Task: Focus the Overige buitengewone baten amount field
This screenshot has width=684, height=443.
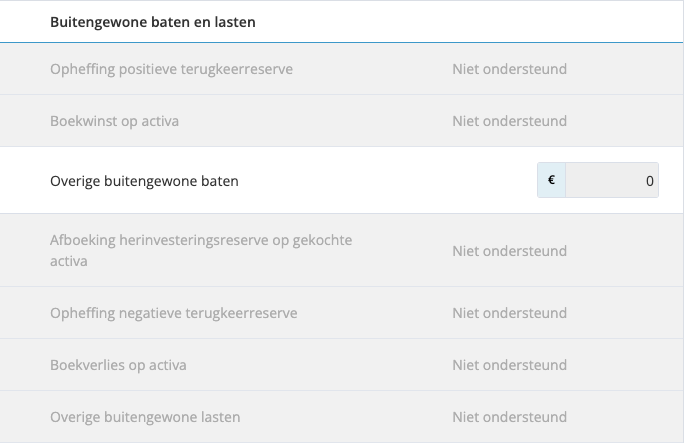Action: tap(611, 181)
